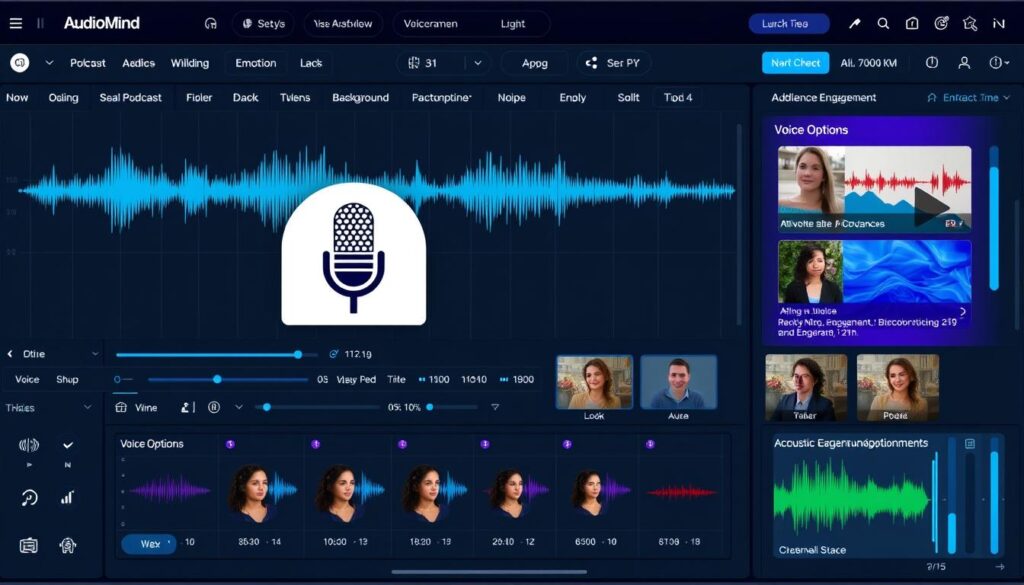Click the Lurch Tiea button
1024x585 pixels.
(789, 24)
